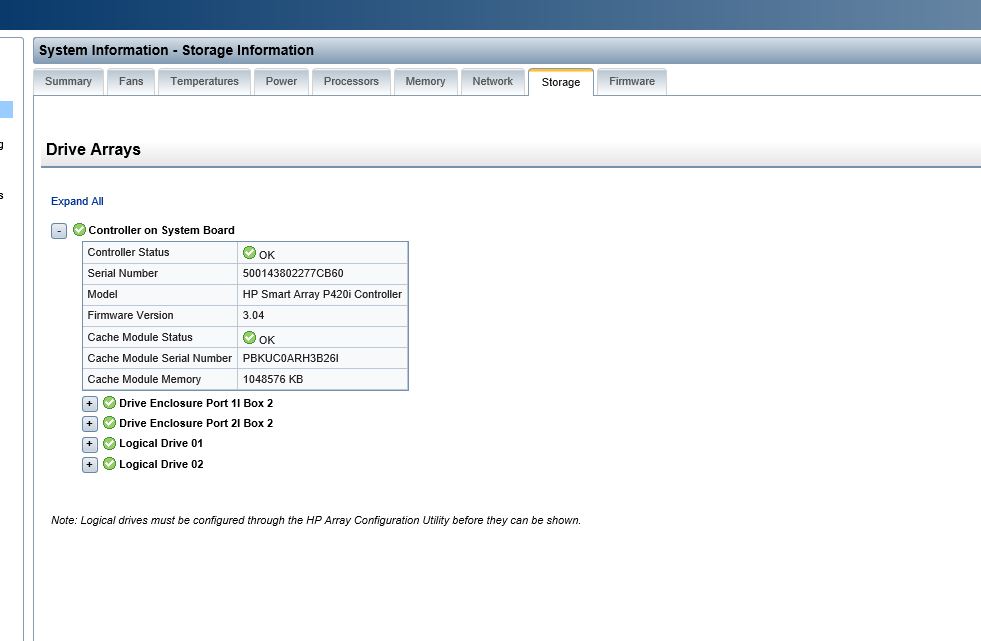Open the Fans tab
The height and width of the screenshot is (641, 981).
point(131,82)
